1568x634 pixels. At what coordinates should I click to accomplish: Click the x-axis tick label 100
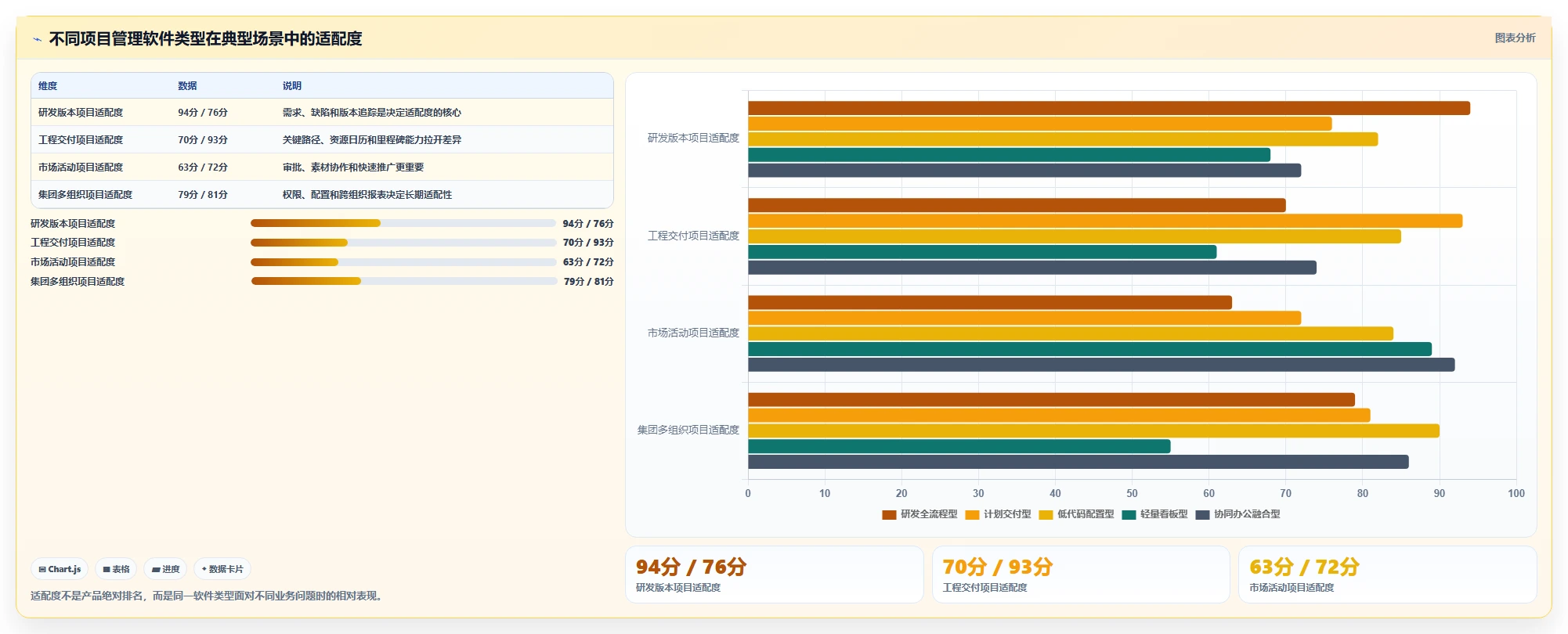tap(1516, 493)
